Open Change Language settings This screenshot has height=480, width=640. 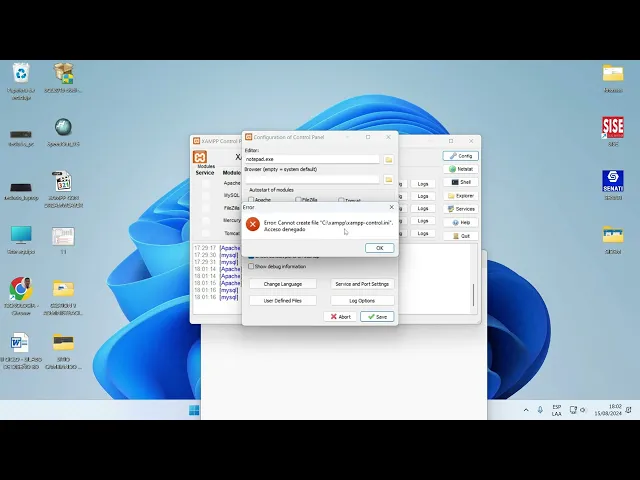tap(282, 284)
